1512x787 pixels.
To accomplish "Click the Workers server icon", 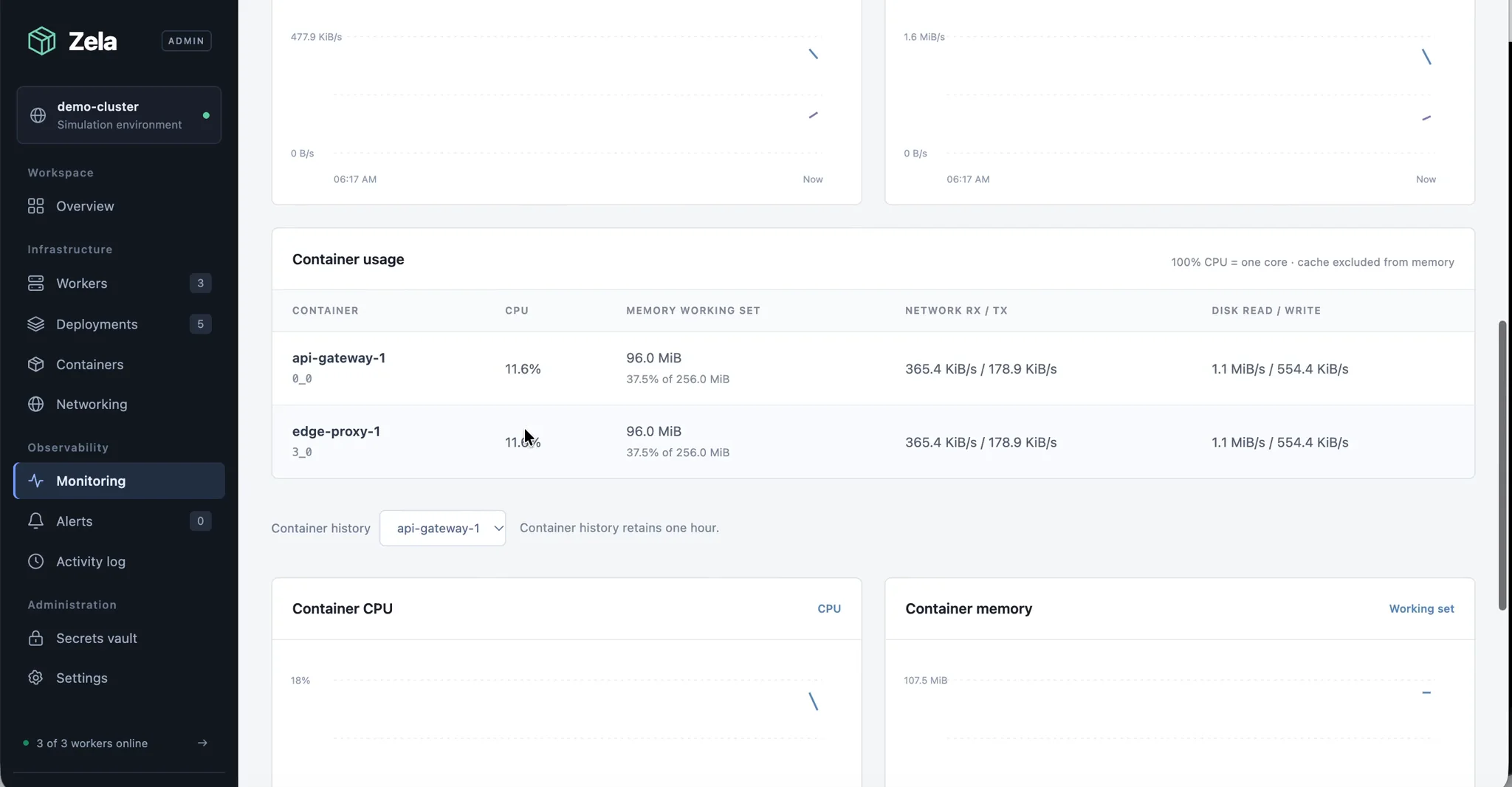I will pos(35,283).
